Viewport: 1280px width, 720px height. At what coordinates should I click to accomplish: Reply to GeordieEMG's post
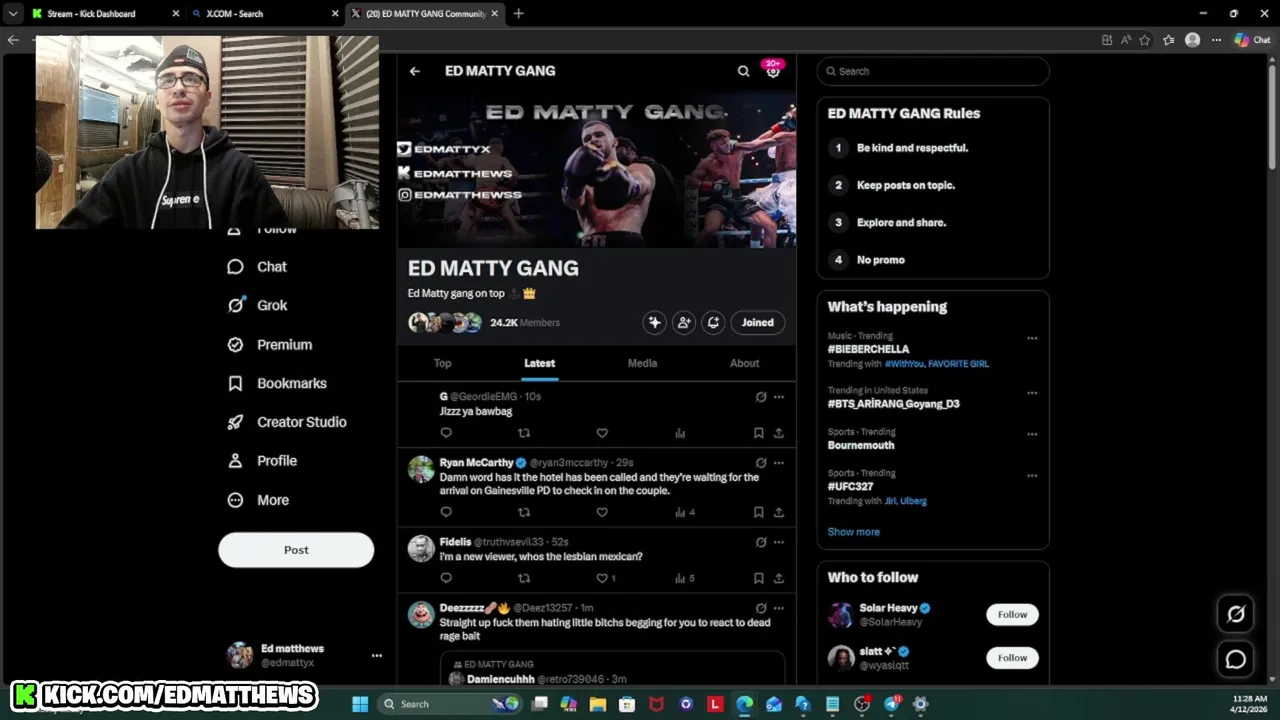[446, 433]
